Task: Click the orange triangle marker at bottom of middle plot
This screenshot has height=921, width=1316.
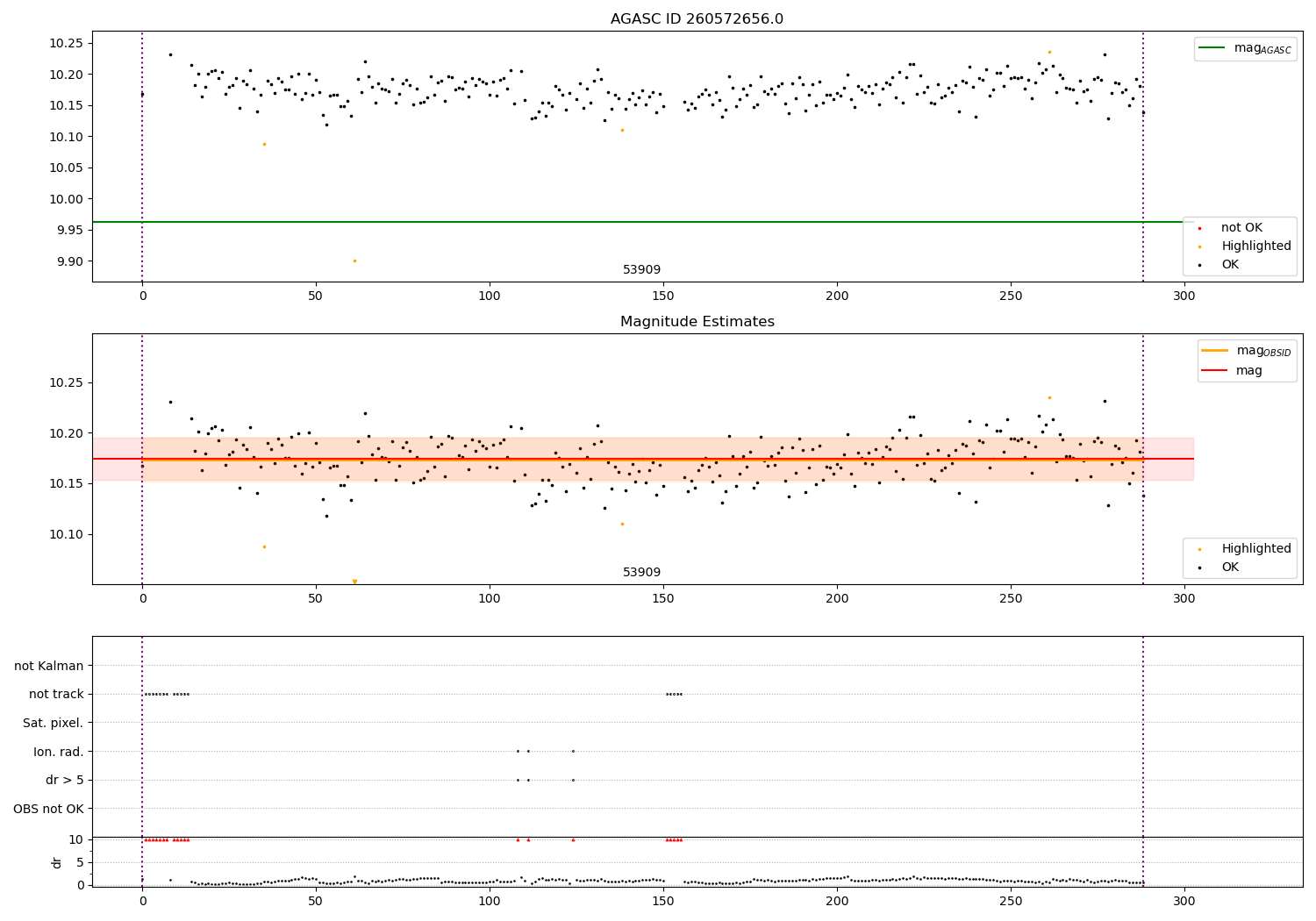Action: 354,582
